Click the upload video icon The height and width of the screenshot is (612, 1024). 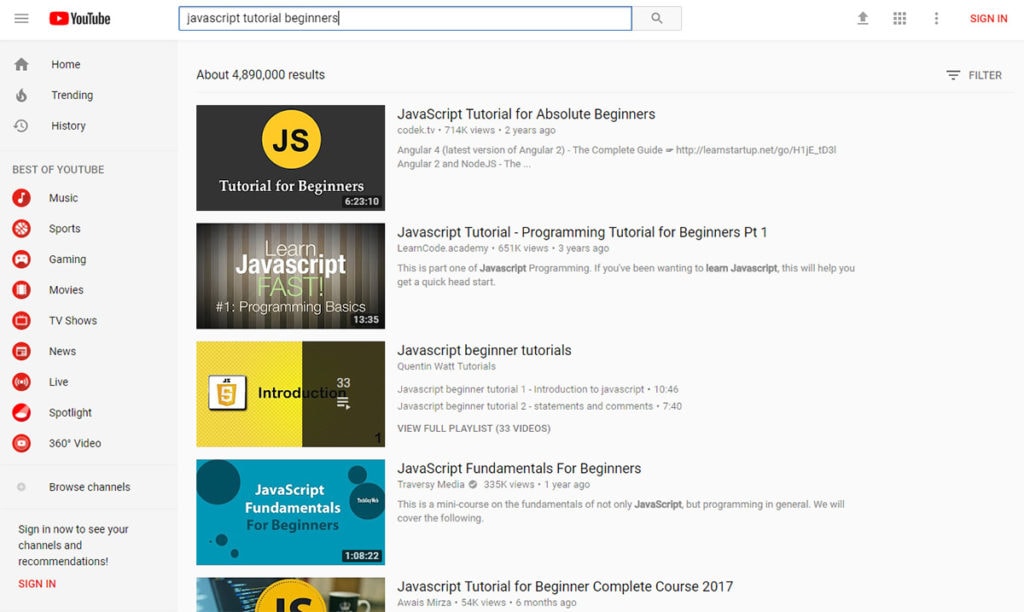pyautogui.click(x=862, y=18)
